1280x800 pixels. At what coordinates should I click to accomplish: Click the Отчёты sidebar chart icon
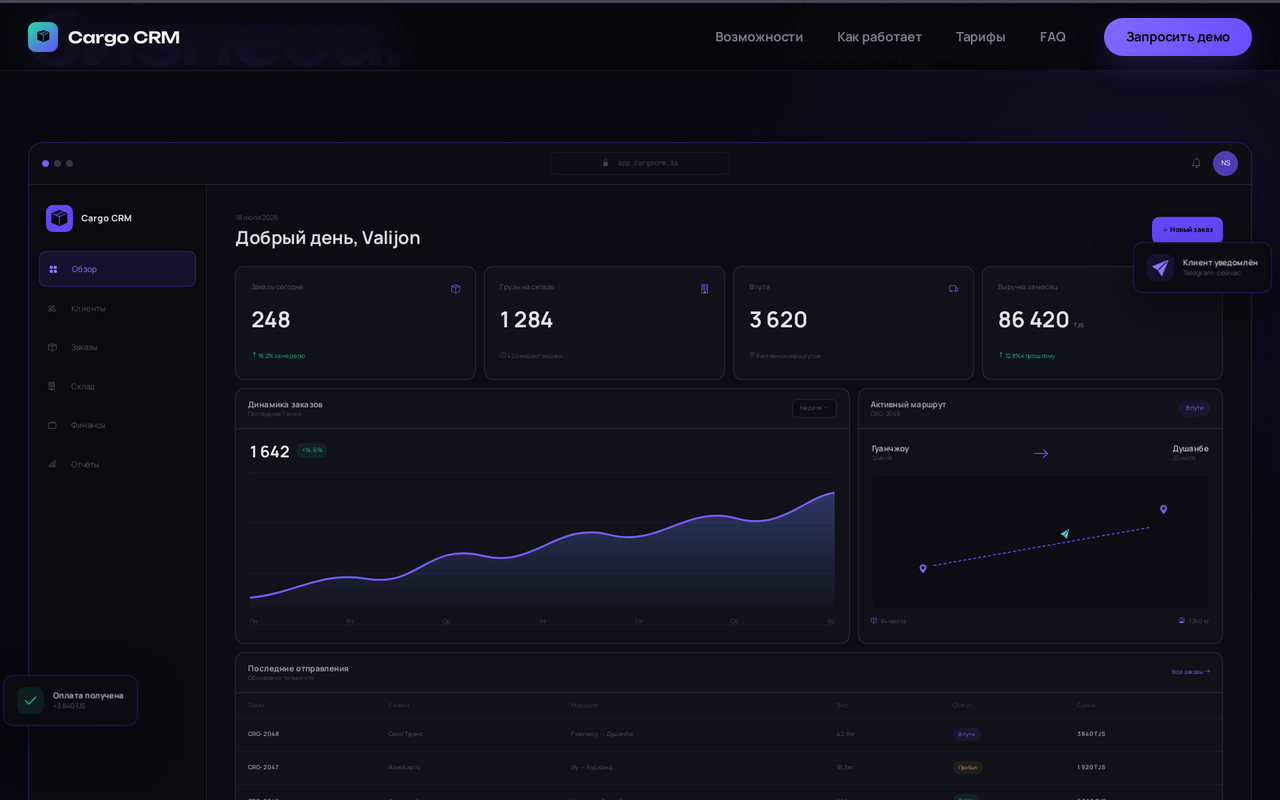52,464
